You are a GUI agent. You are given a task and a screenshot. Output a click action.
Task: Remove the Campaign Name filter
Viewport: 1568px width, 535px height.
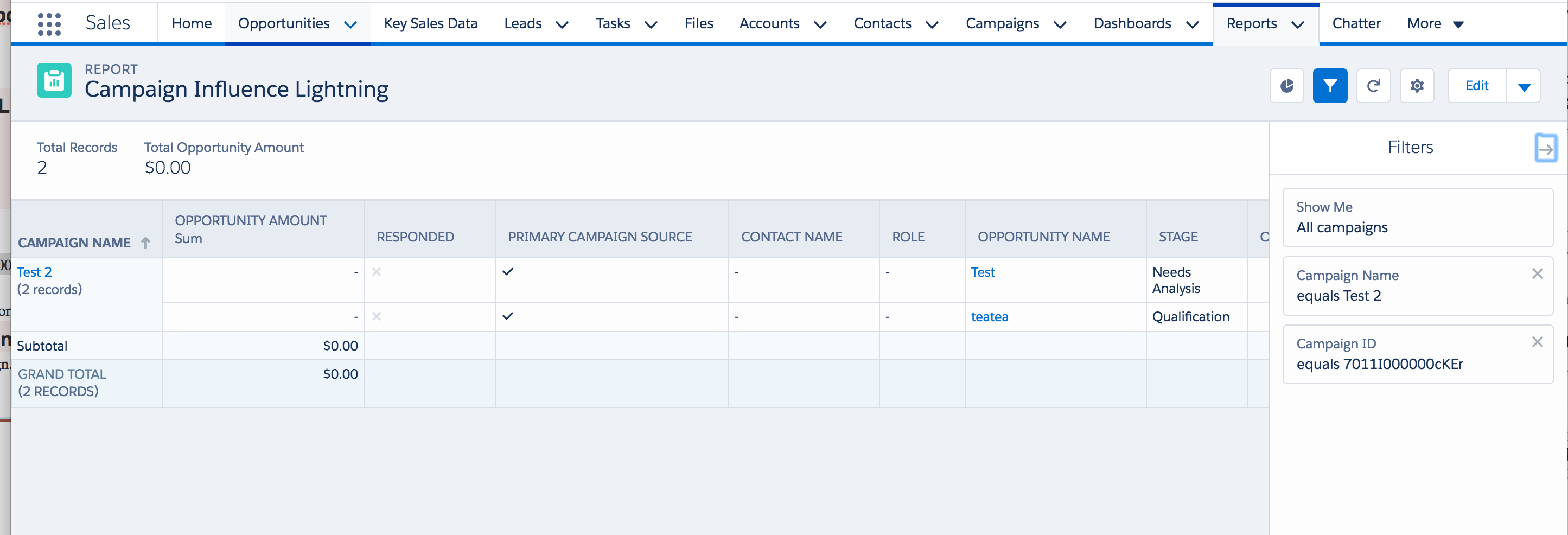tap(1537, 274)
